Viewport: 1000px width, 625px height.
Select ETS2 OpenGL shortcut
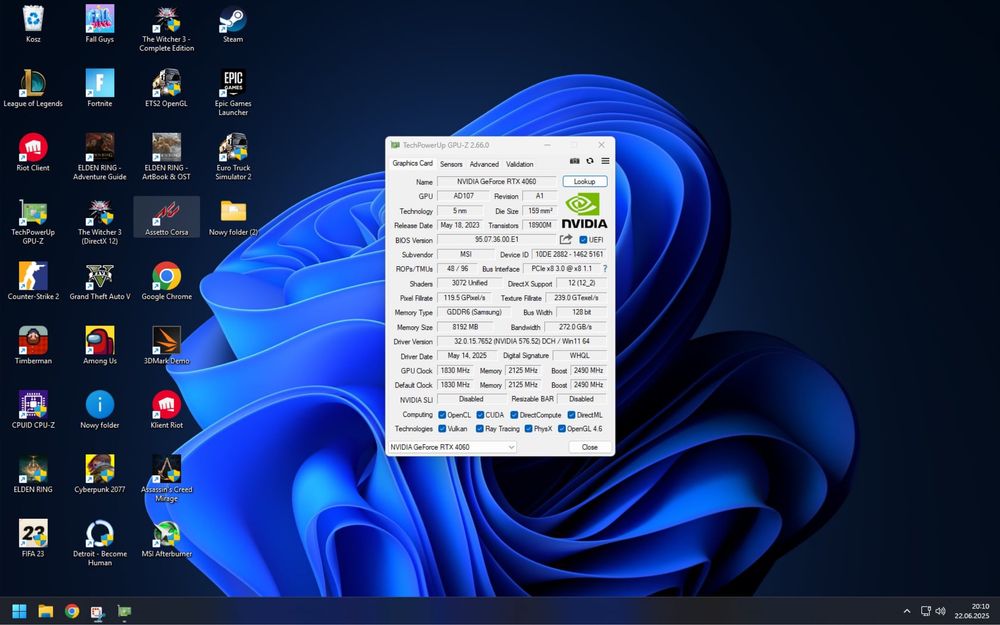[x=166, y=89]
